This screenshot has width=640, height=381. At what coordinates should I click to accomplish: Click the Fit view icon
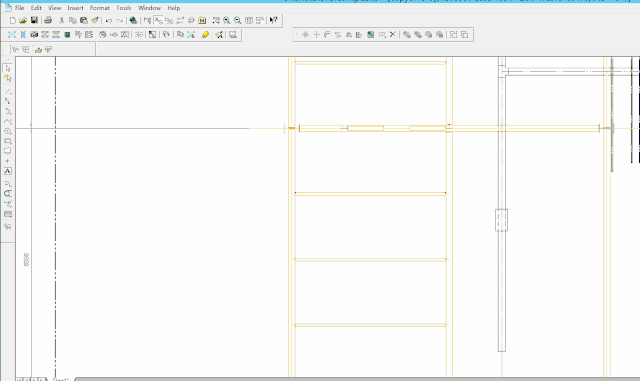point(249,20)
